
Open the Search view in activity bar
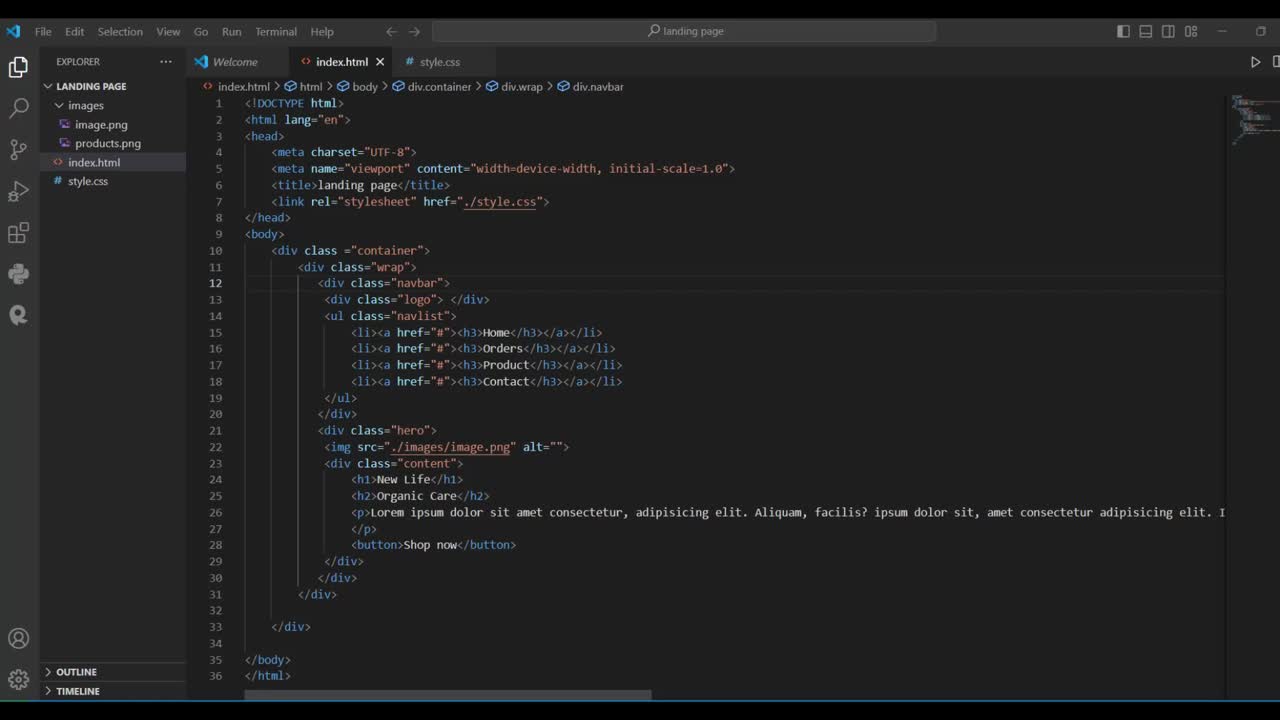click(x=18, y=108)
